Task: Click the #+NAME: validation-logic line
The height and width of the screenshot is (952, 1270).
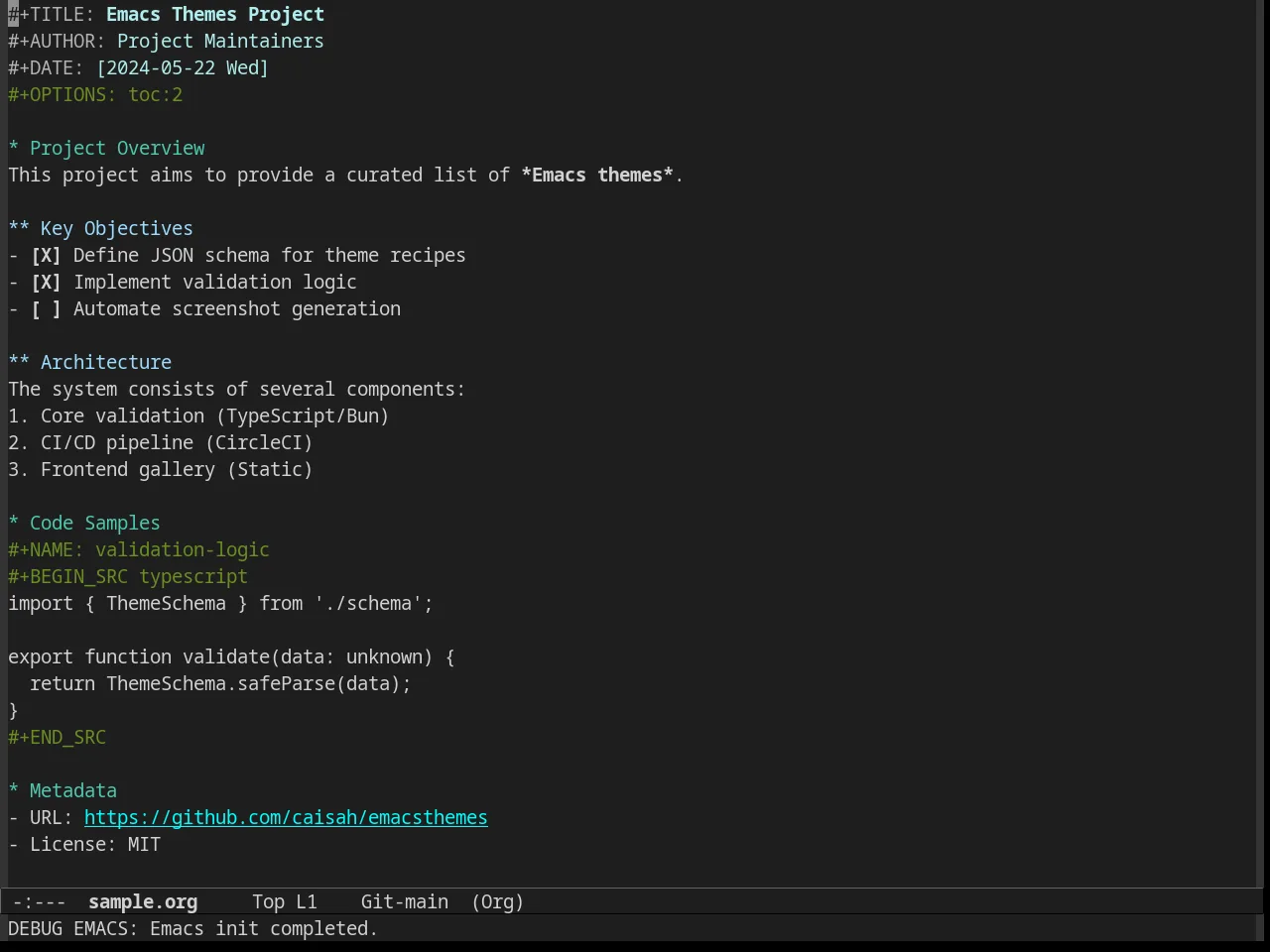Action: pos(139,549)
